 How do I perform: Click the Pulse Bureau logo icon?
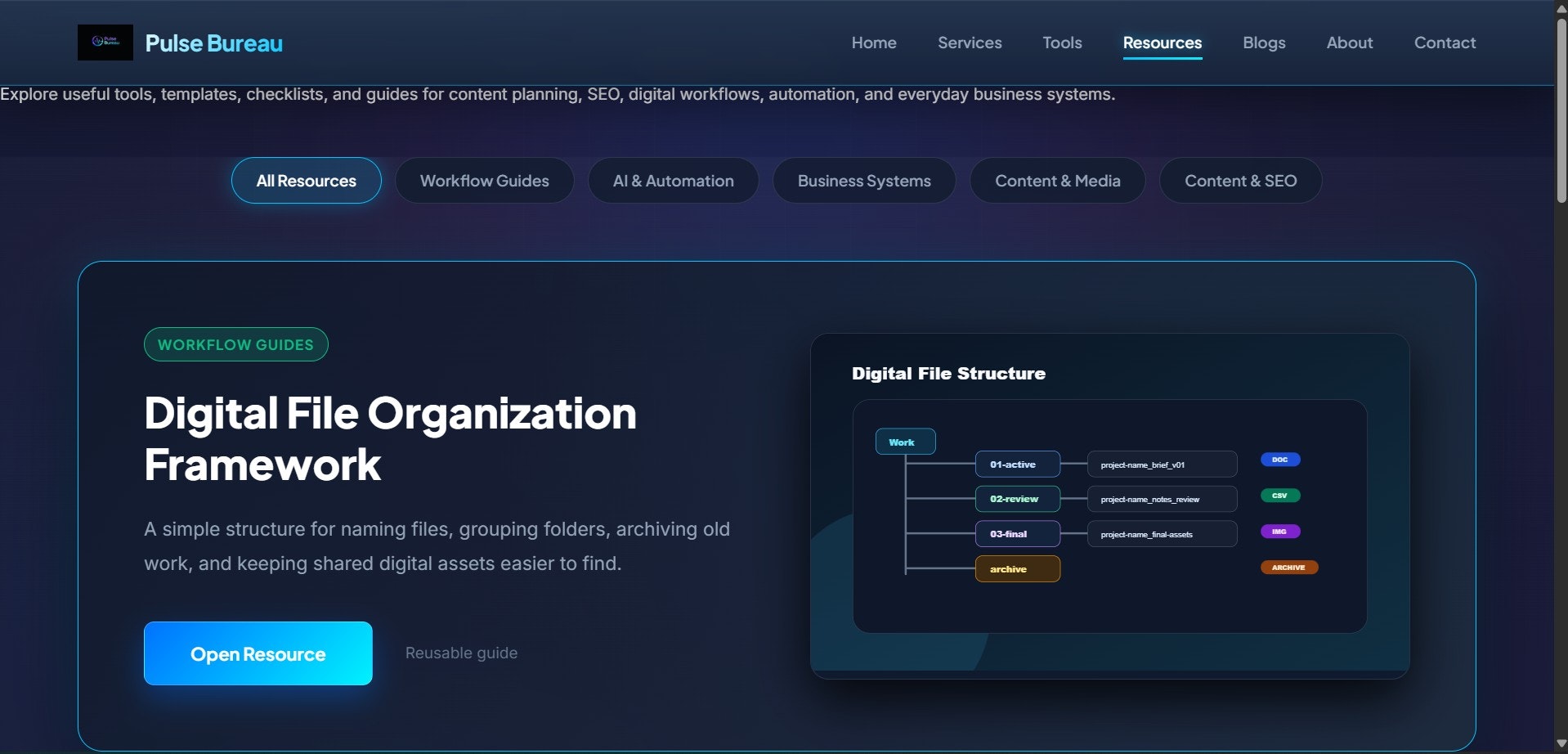(x=105, y=43)
